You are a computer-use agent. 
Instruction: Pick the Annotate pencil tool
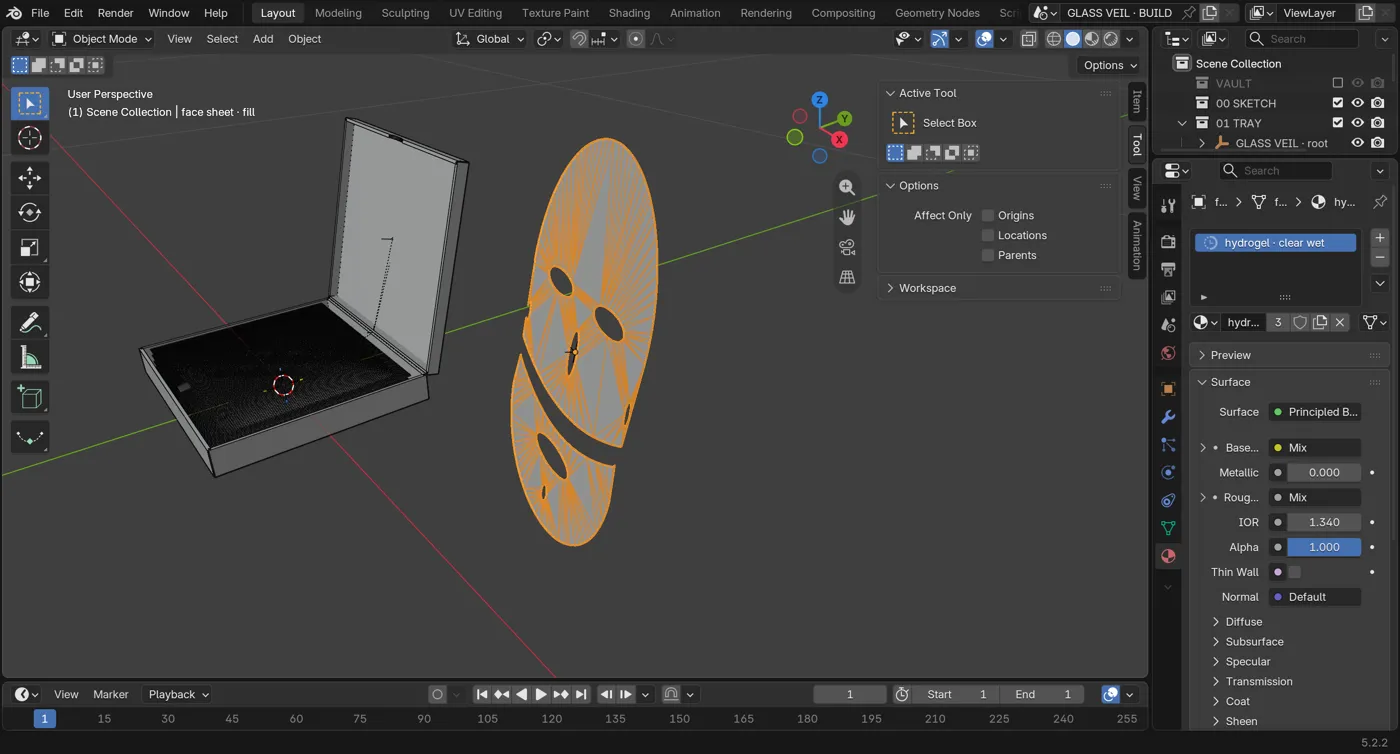click(x=30, y=323)
